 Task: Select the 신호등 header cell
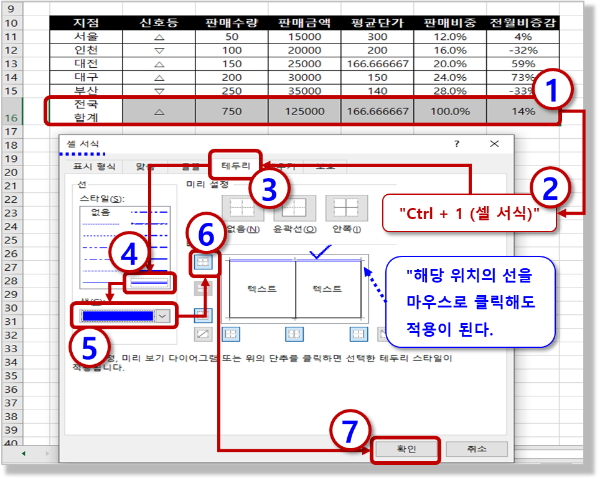pyautogui.click(x=159, y=23)
